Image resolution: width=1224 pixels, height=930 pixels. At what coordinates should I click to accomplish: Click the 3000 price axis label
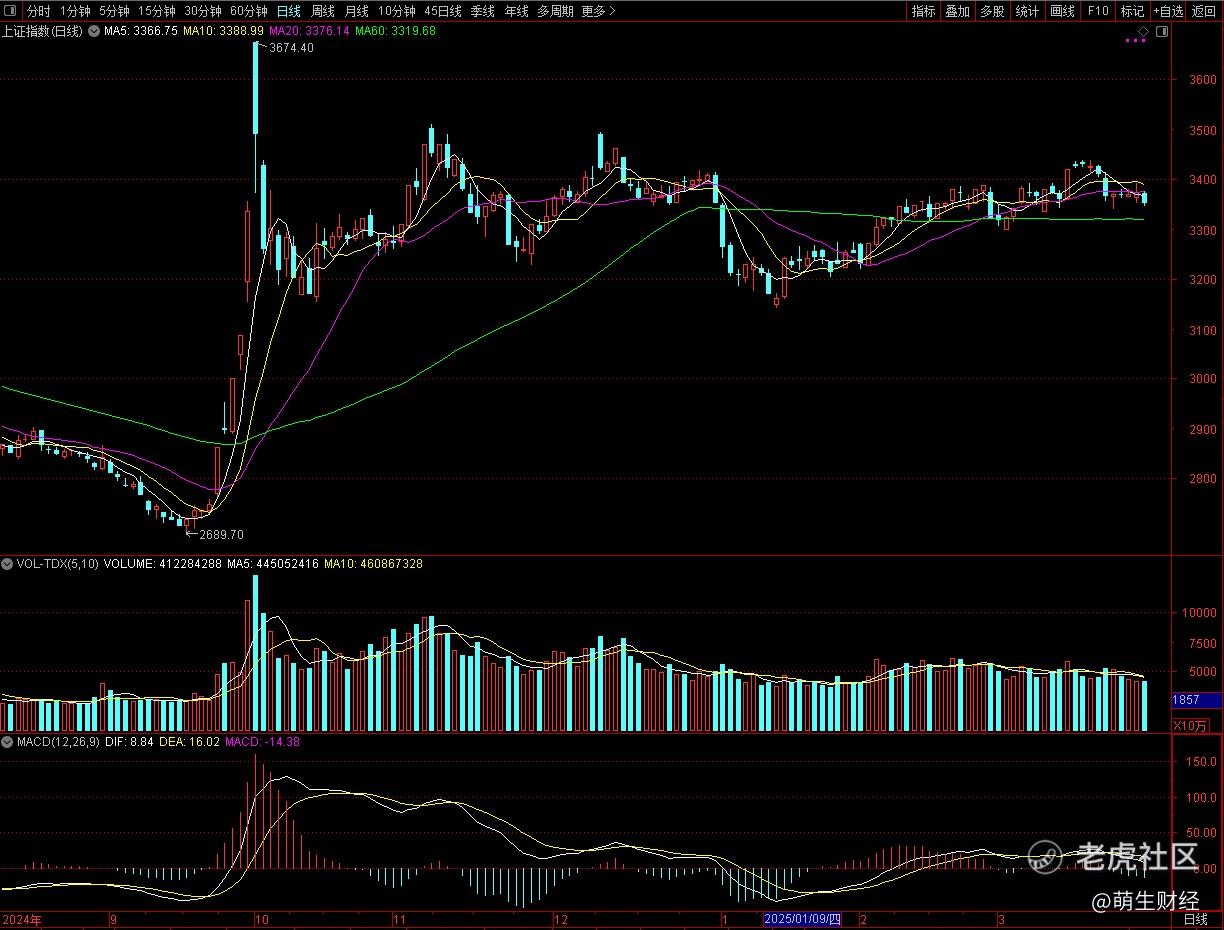pos(1202,380)
